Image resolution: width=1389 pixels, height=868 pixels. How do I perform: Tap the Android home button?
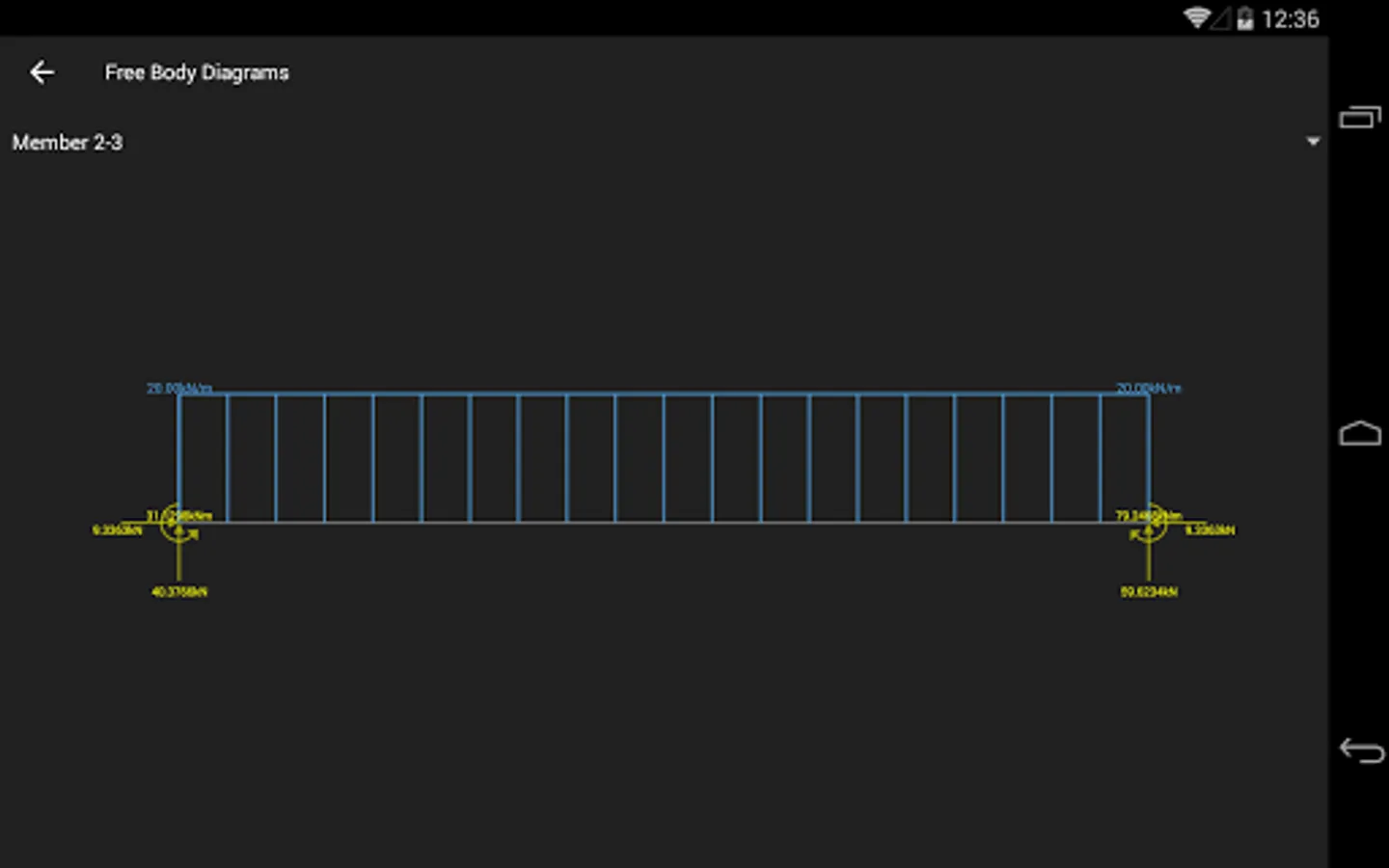click(x=1360, y=433)
